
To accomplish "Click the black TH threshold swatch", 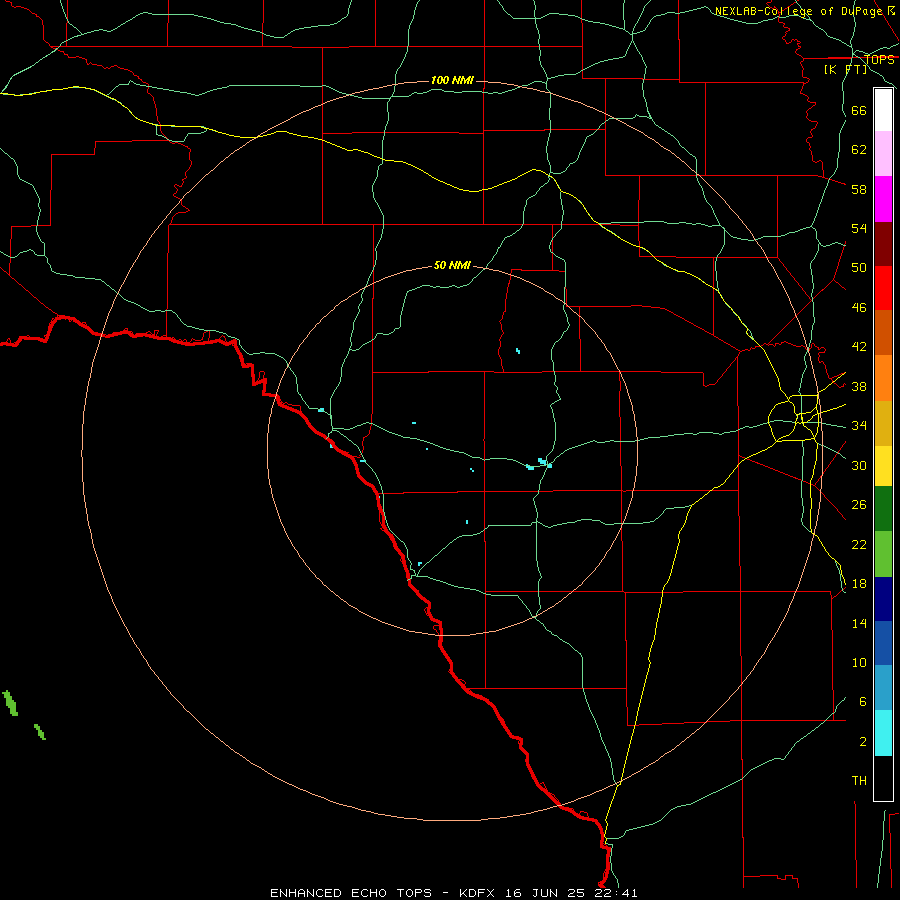I will (x=883, y=778).
